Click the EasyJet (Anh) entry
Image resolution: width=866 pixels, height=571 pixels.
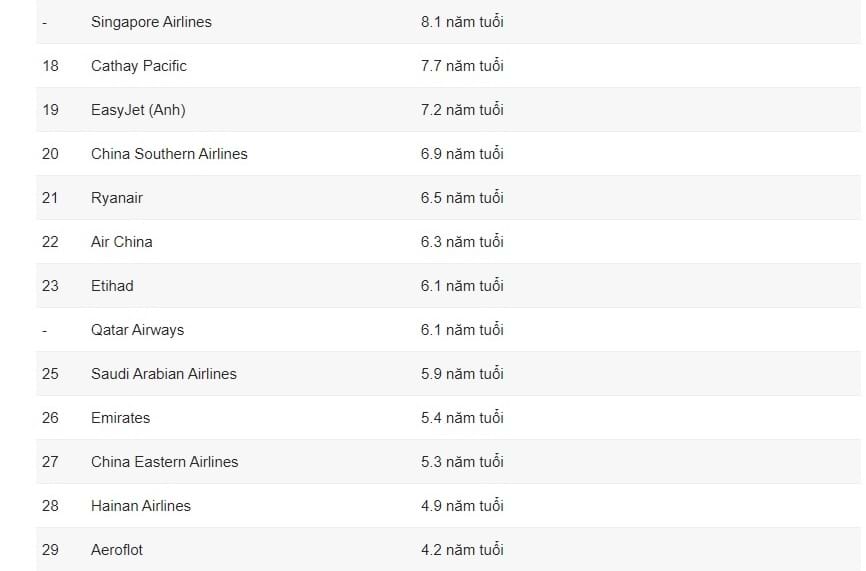click(138, 110)
